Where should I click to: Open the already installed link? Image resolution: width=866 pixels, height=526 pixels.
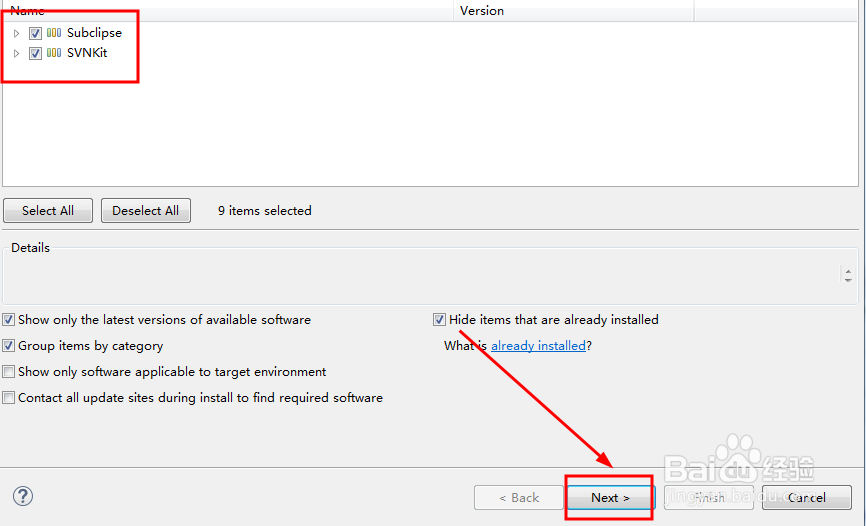538,345
